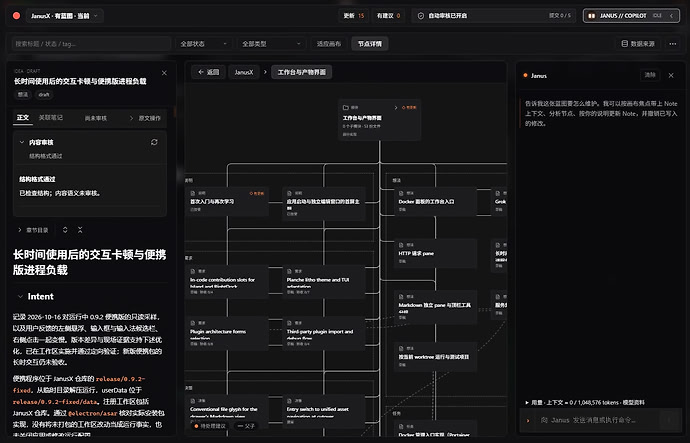Click document icon on Markdown 独立 pane node
The width and height of the screenshot is (690, 443).
pos(401,297)
